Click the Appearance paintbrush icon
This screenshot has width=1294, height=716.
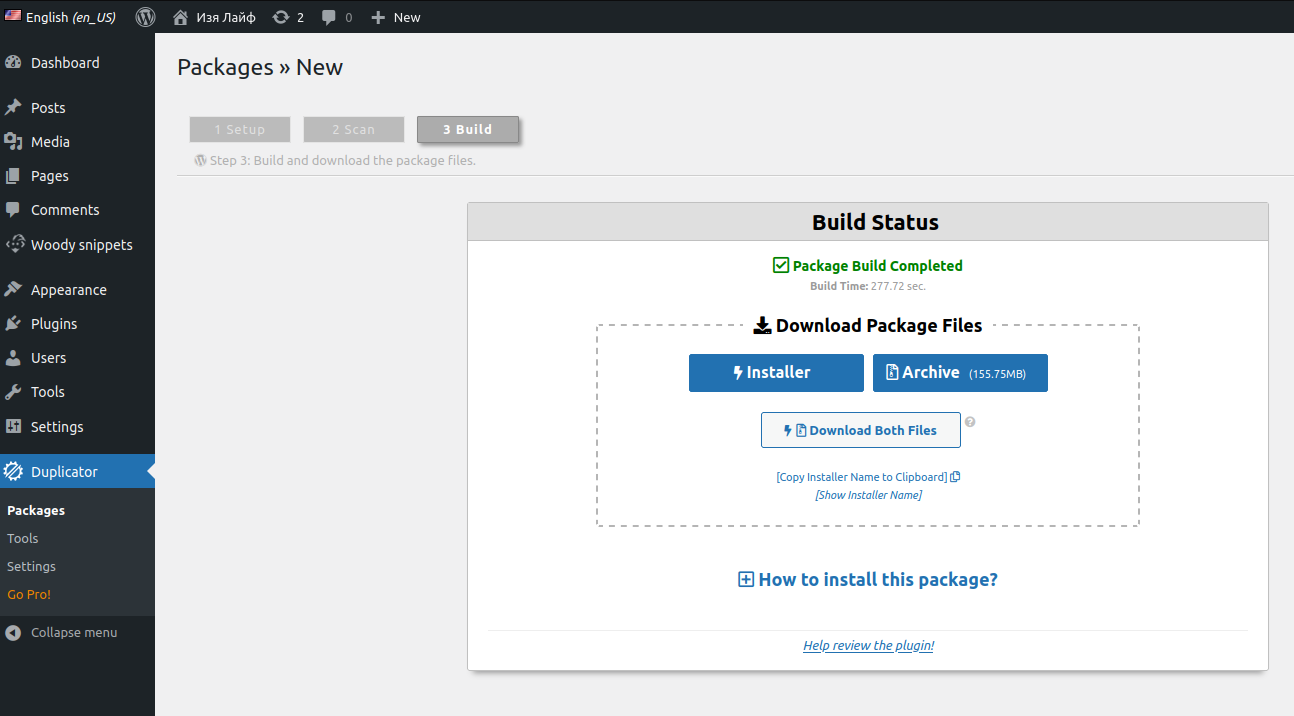click(13, 290)
